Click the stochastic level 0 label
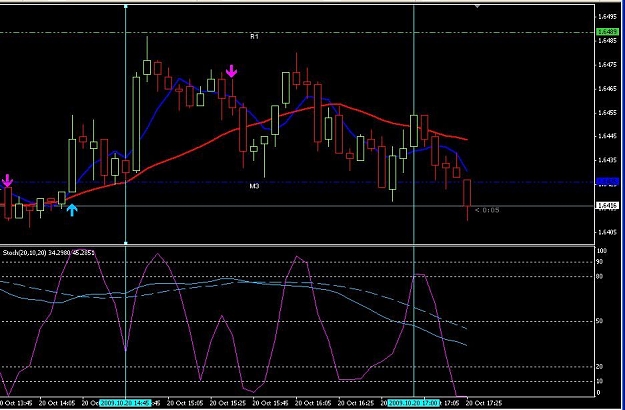The height and width of the screenshot is (410, 625). [x=598, y=393]
